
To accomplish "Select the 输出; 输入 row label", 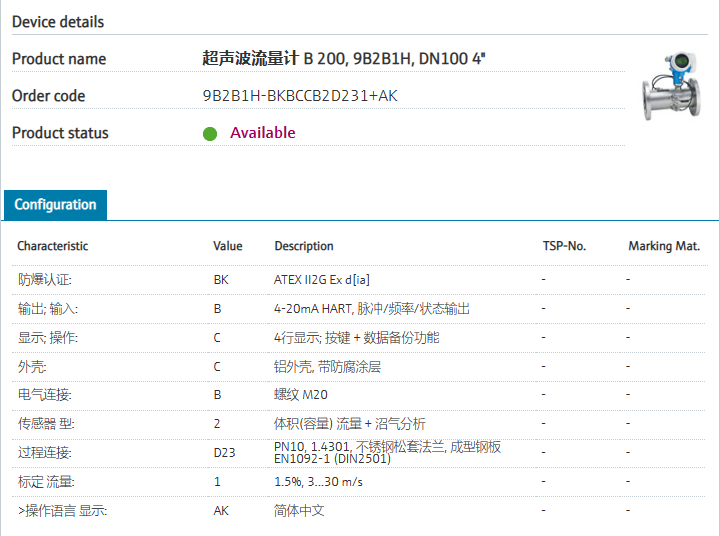I will tap(47, 309).
